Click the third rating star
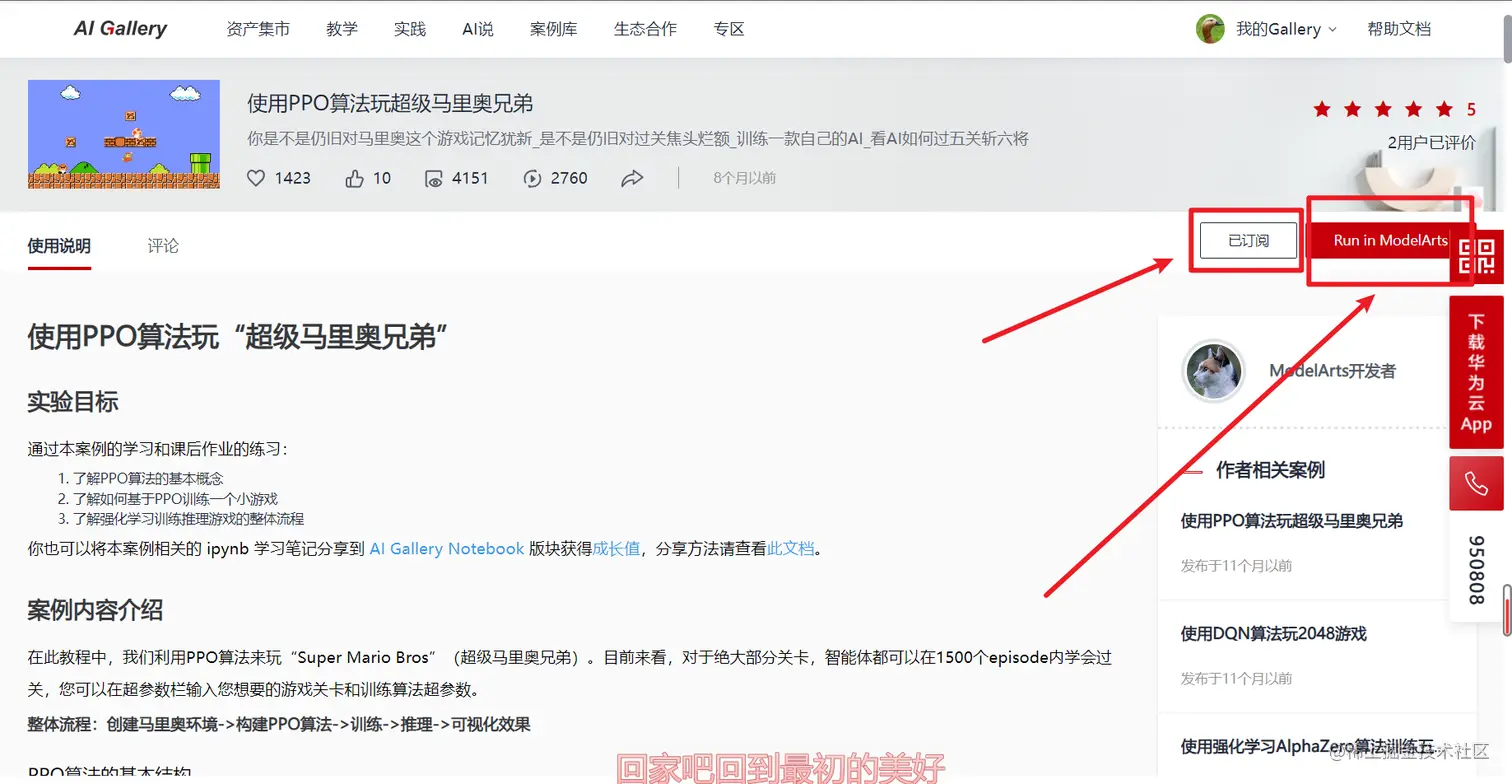Viewport: 1512px width, 784px height. pyautogui.click(x=1383, y=109)
